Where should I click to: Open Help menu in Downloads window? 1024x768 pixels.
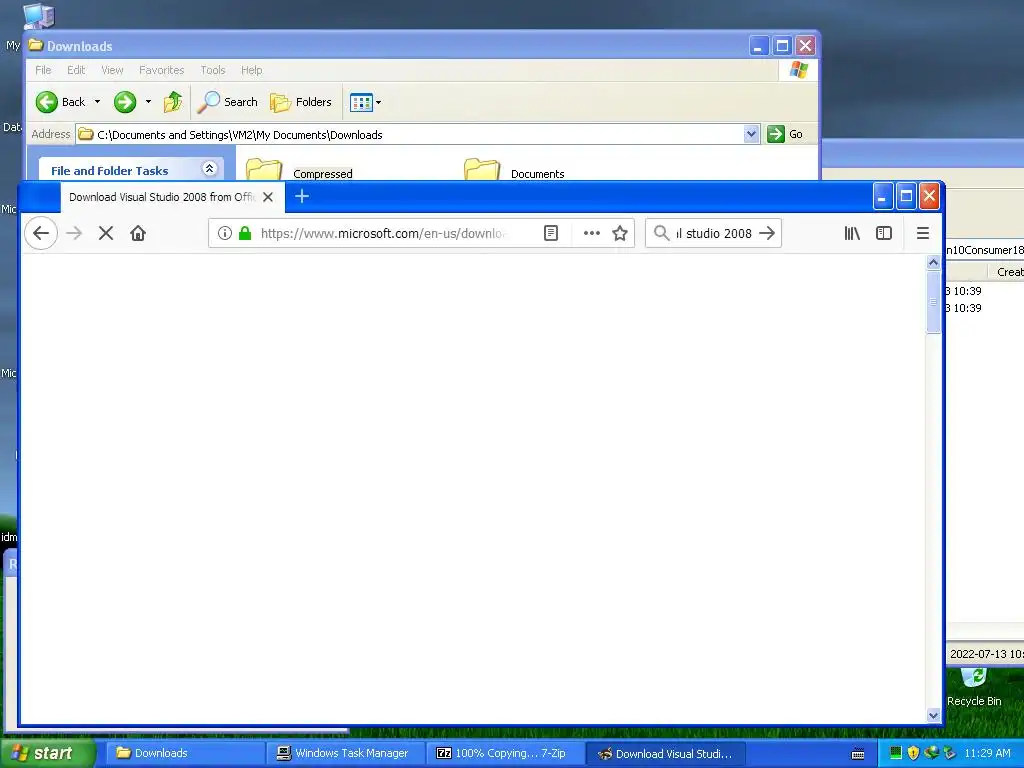point(251,70)
